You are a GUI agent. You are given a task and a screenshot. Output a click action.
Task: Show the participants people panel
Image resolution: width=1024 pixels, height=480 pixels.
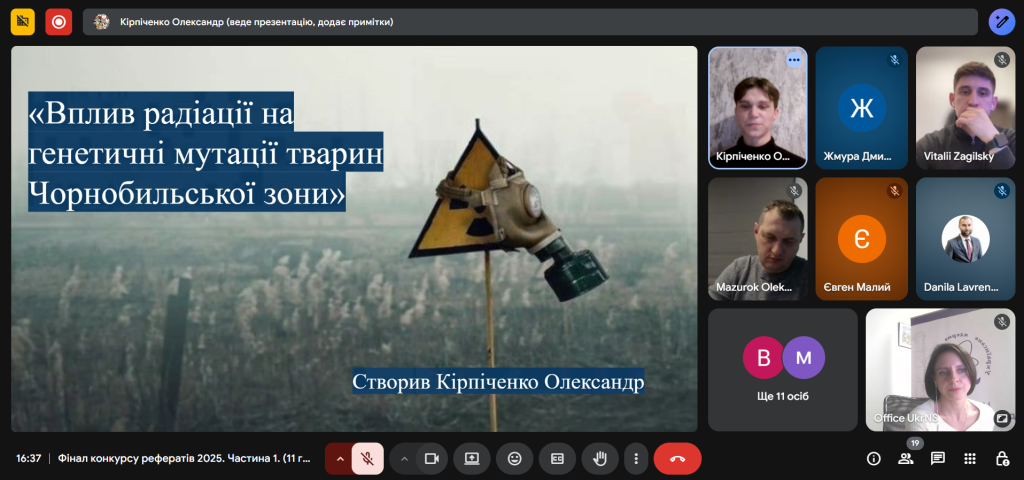(x=906, y=459)
